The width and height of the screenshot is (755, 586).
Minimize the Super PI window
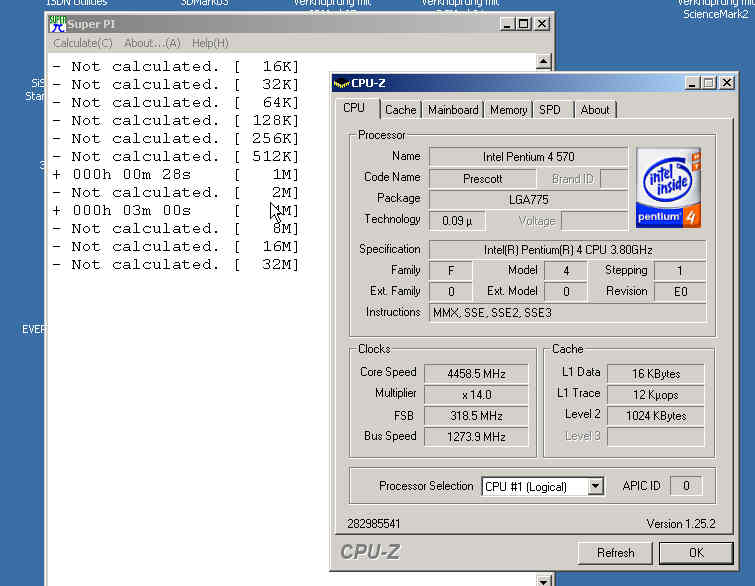click(507, 24)
